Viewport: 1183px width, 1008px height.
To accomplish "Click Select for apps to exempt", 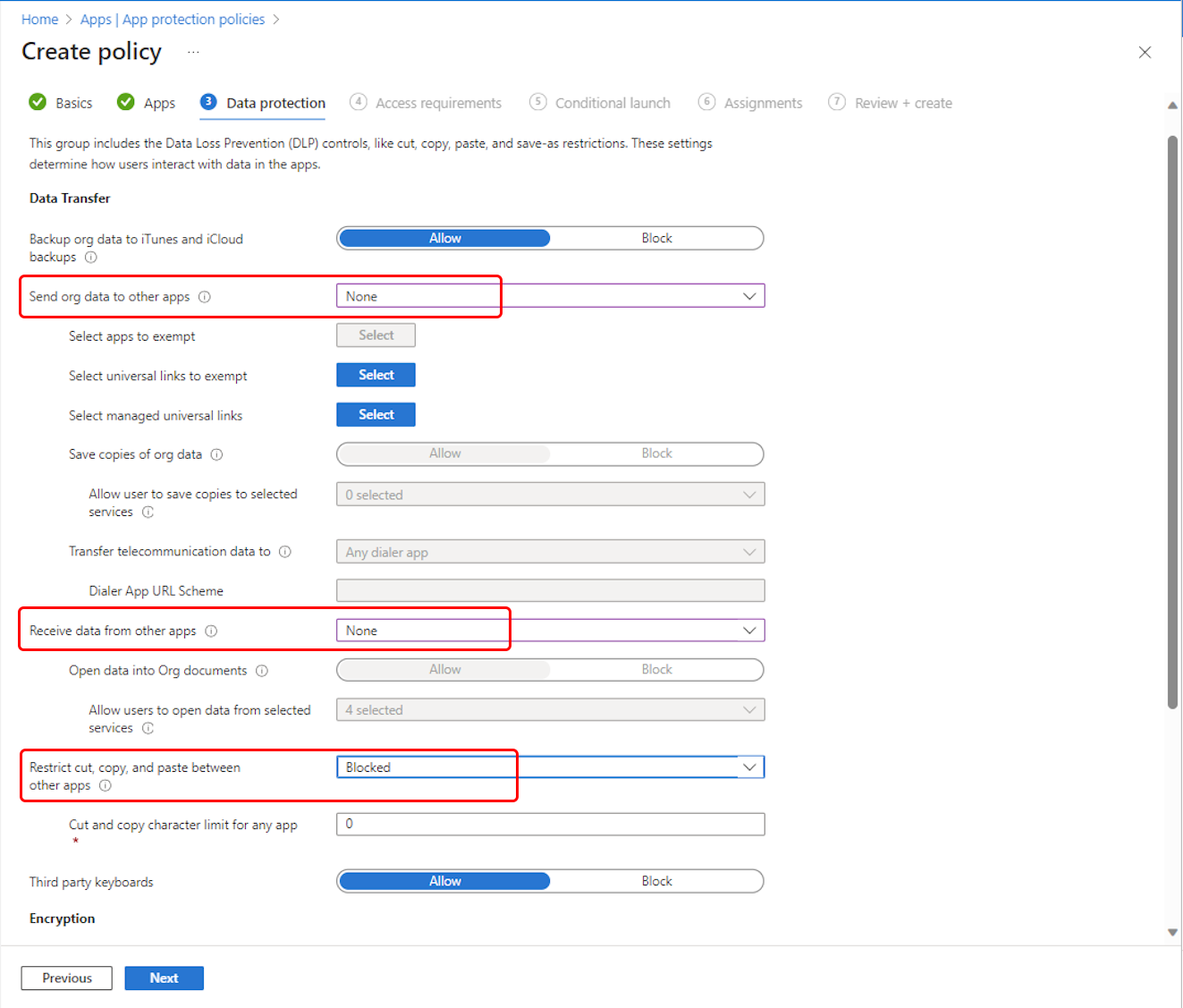I will (376, 335).
